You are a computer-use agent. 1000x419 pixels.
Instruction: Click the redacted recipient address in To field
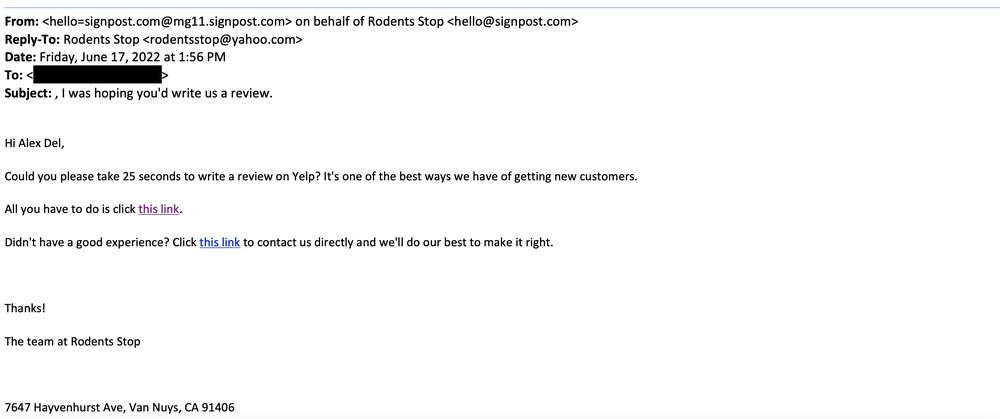97,75
